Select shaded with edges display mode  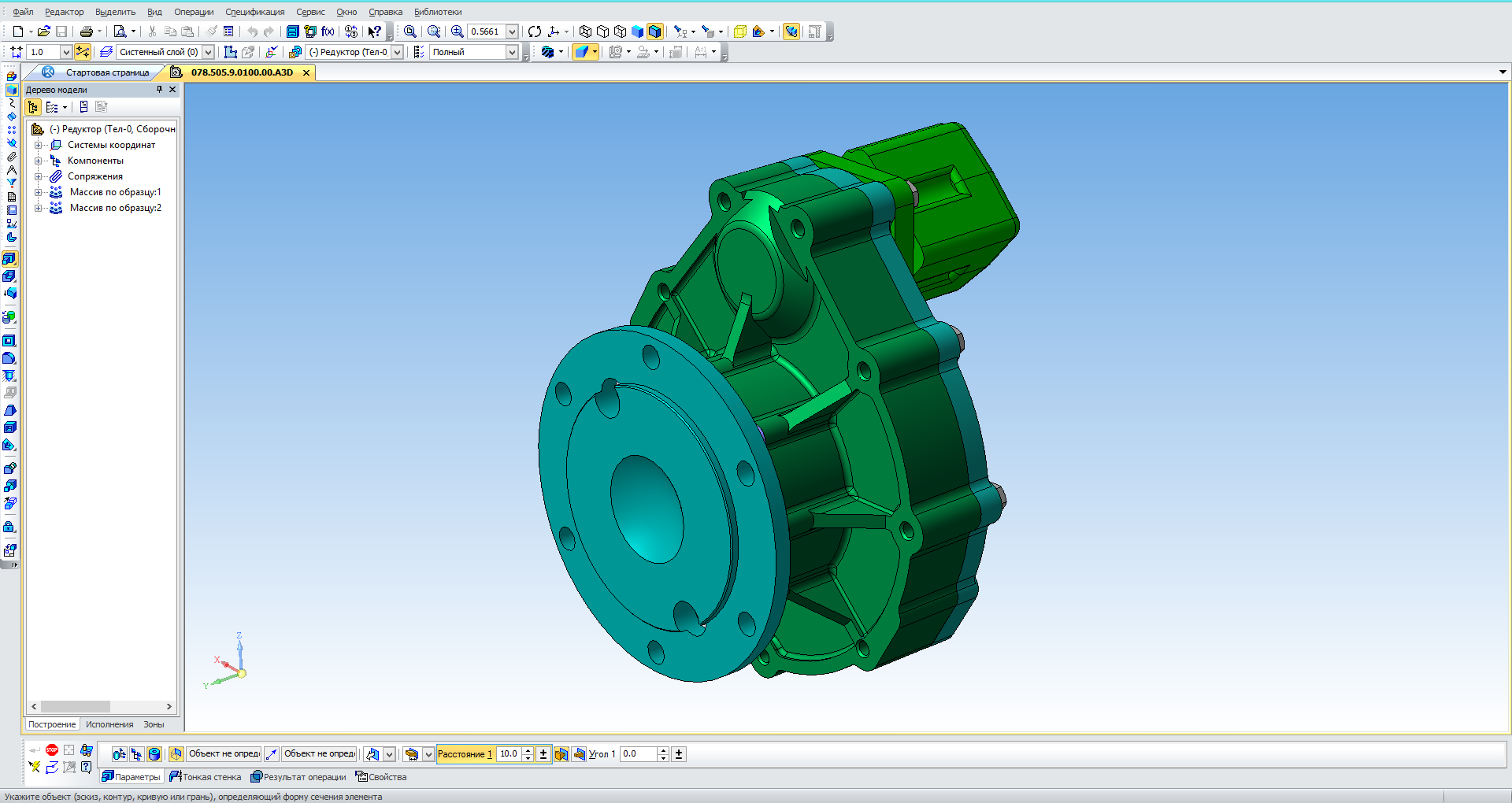point(654,31)
